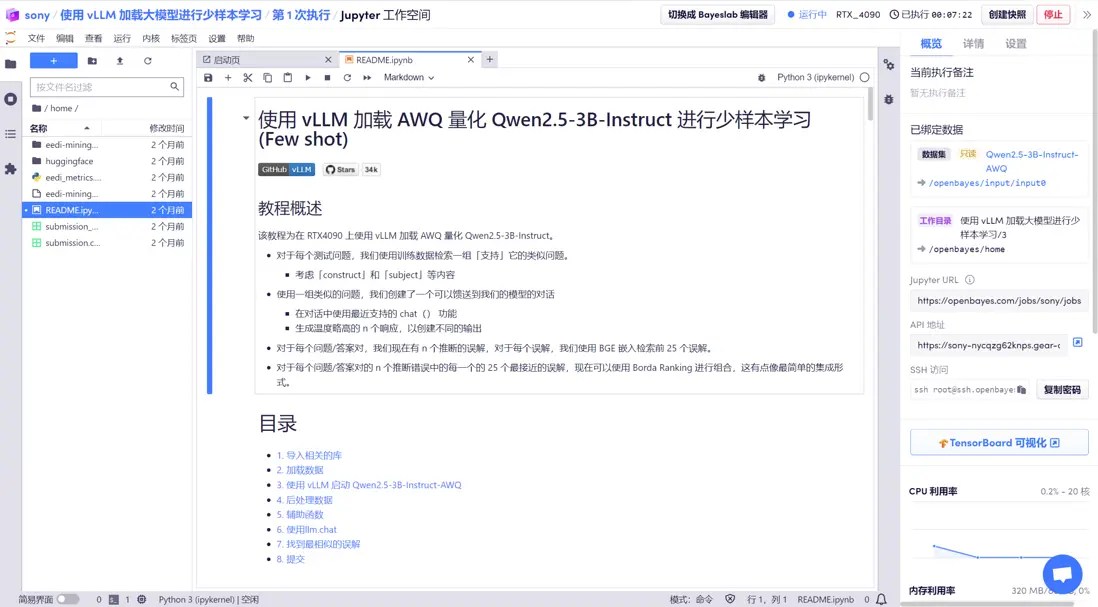1098x607 pixels.
Task: Upload files via the upload arrow icon
Action: coord(120,61)
